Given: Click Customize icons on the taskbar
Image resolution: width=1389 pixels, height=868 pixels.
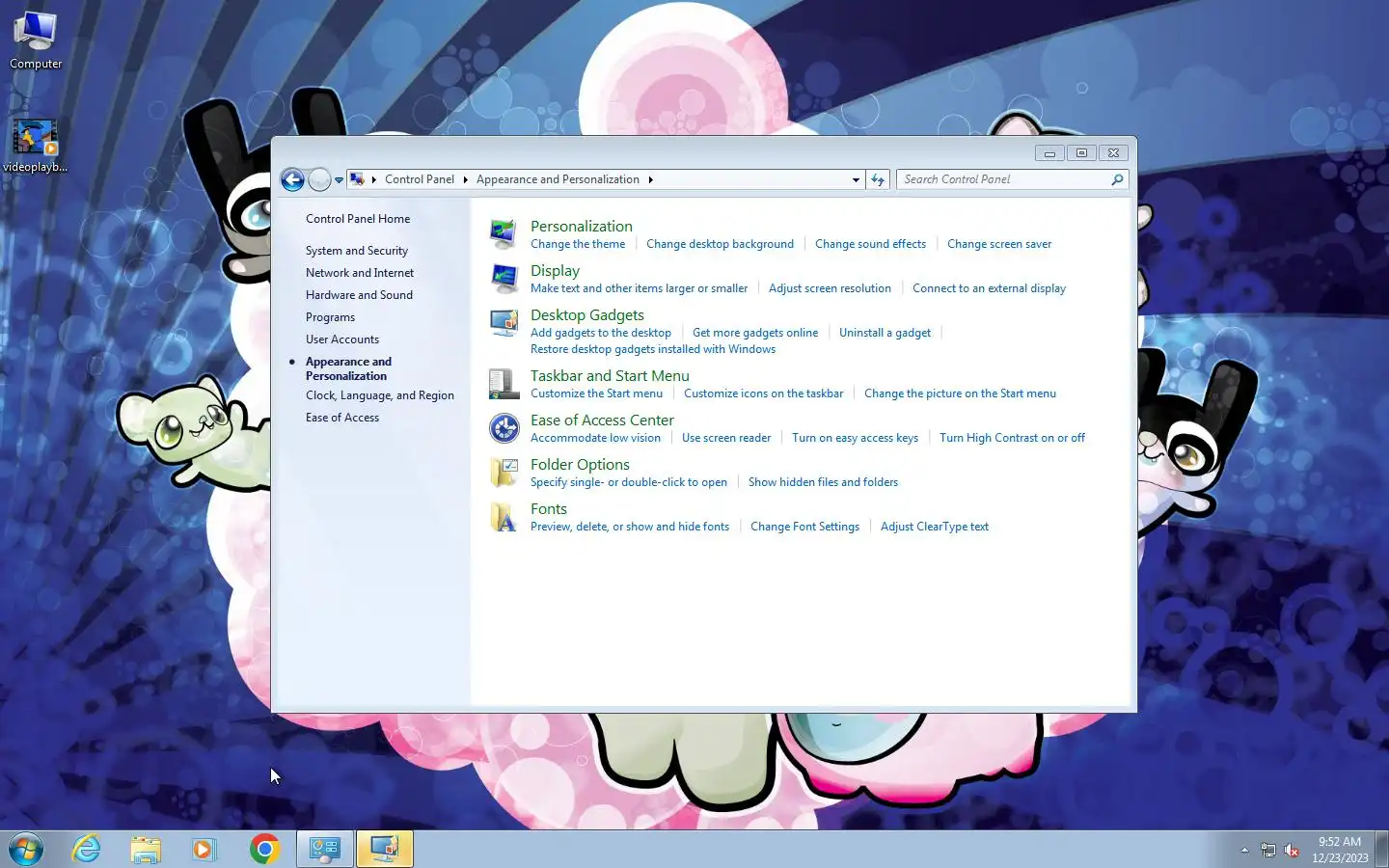Looking at the screenshot, I should 763,393.
